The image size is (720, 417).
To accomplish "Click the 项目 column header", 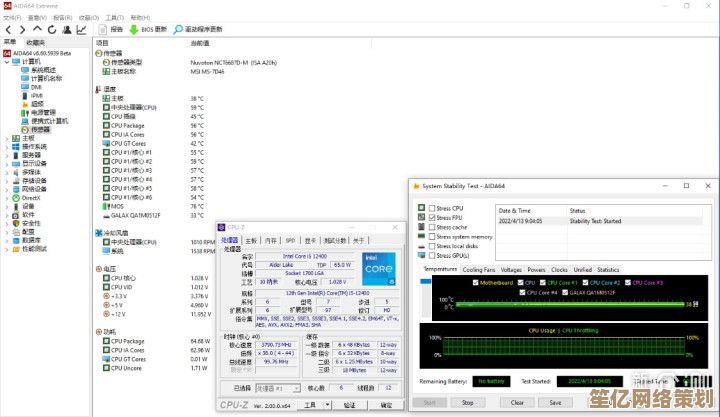I will [x=102, y=43].
